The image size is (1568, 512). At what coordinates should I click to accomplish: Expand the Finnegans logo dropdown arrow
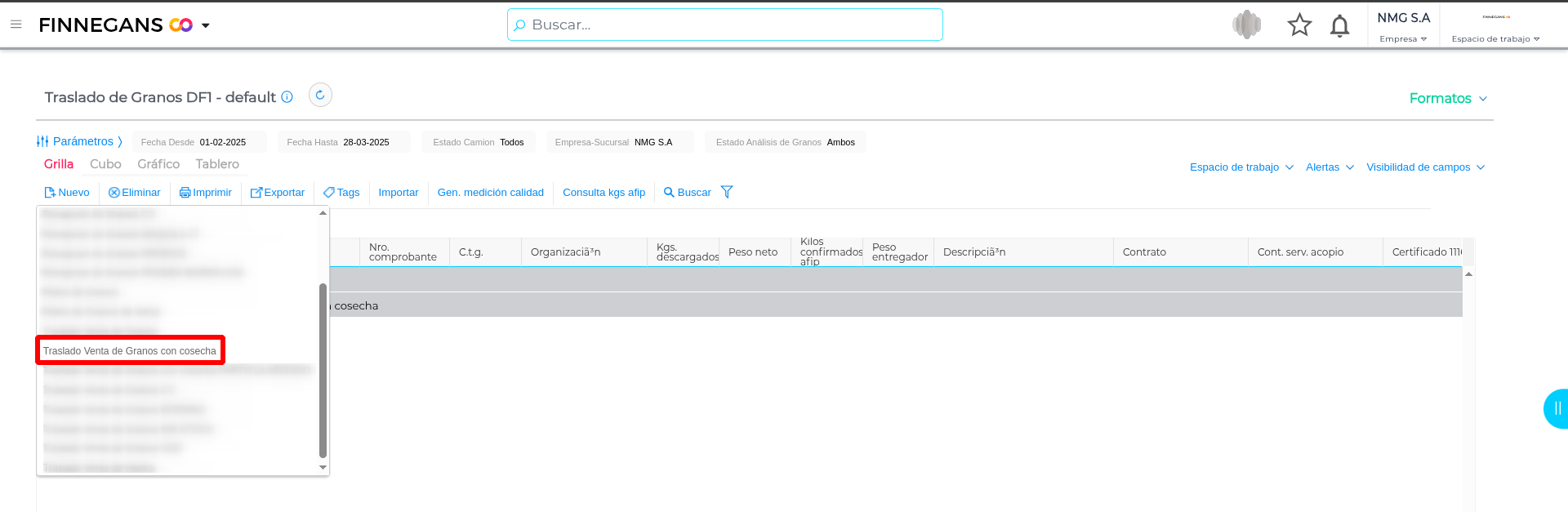click(x=206, y=25)
